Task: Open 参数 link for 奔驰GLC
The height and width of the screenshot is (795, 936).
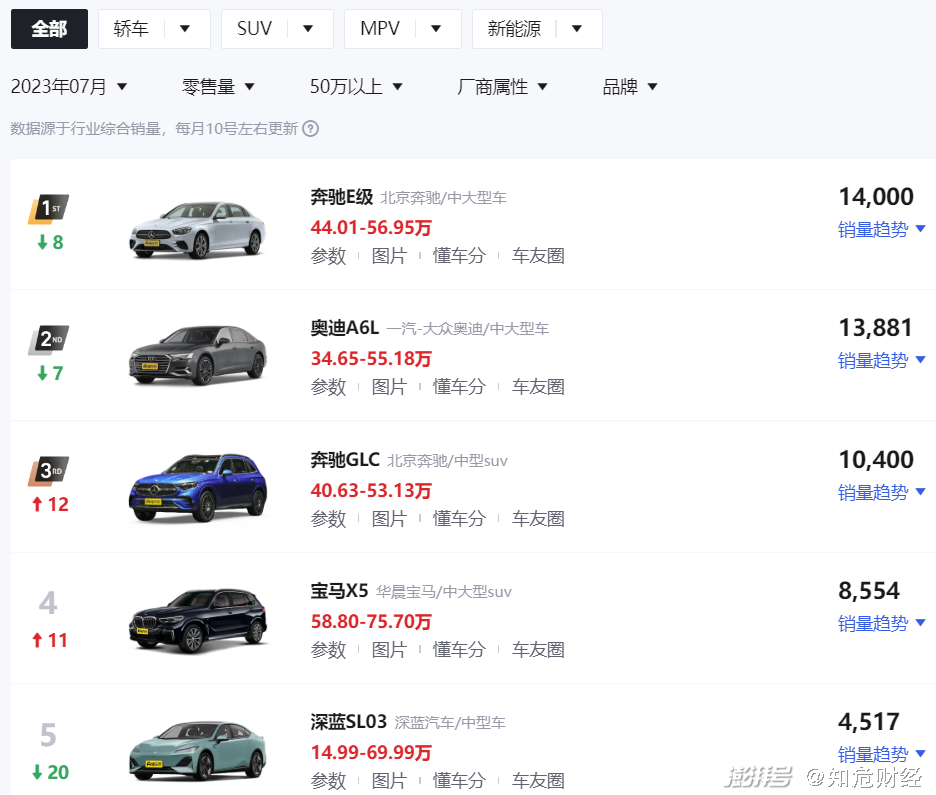Action: point(328,518)
